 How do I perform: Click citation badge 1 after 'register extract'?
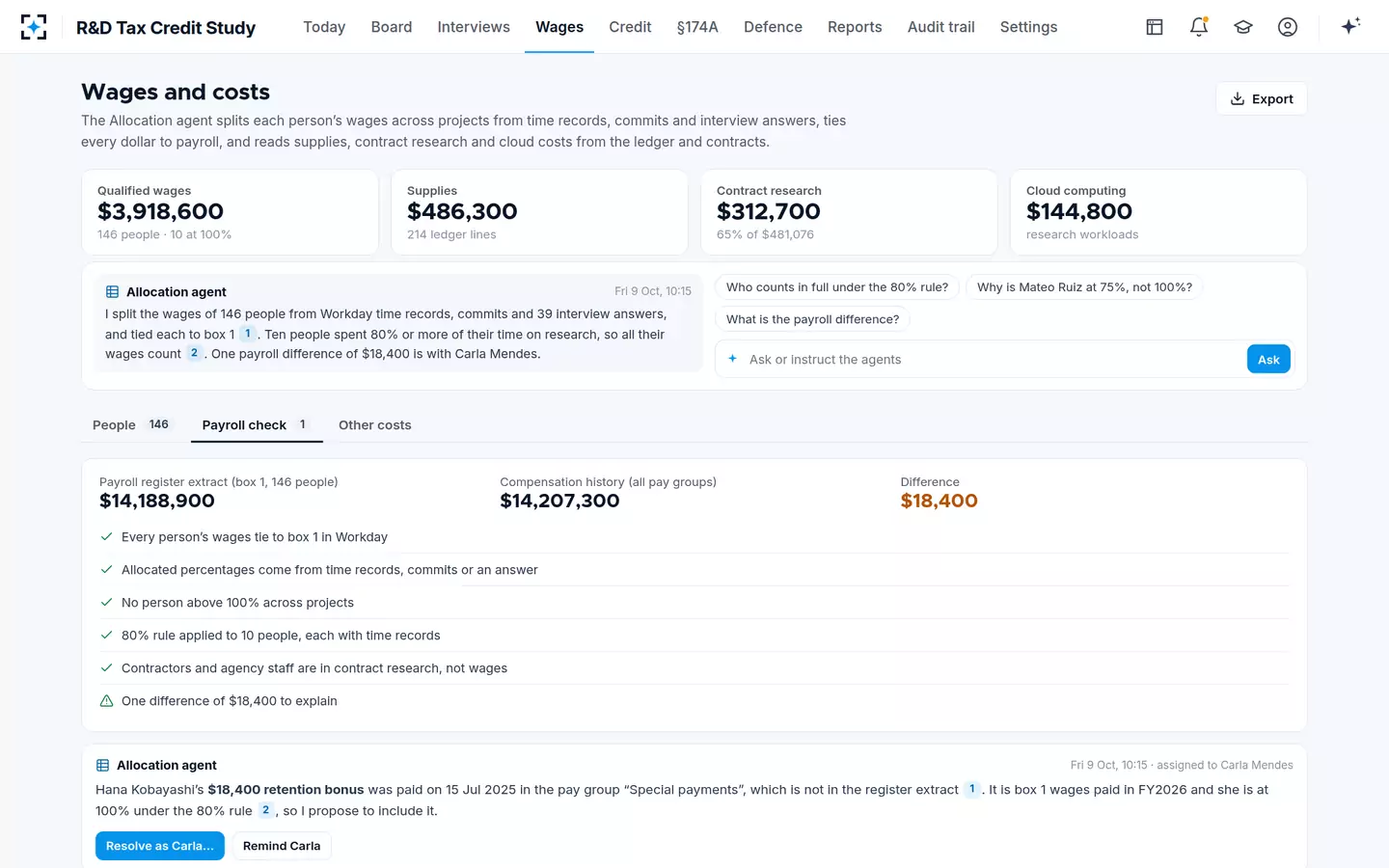pos(972,789)
